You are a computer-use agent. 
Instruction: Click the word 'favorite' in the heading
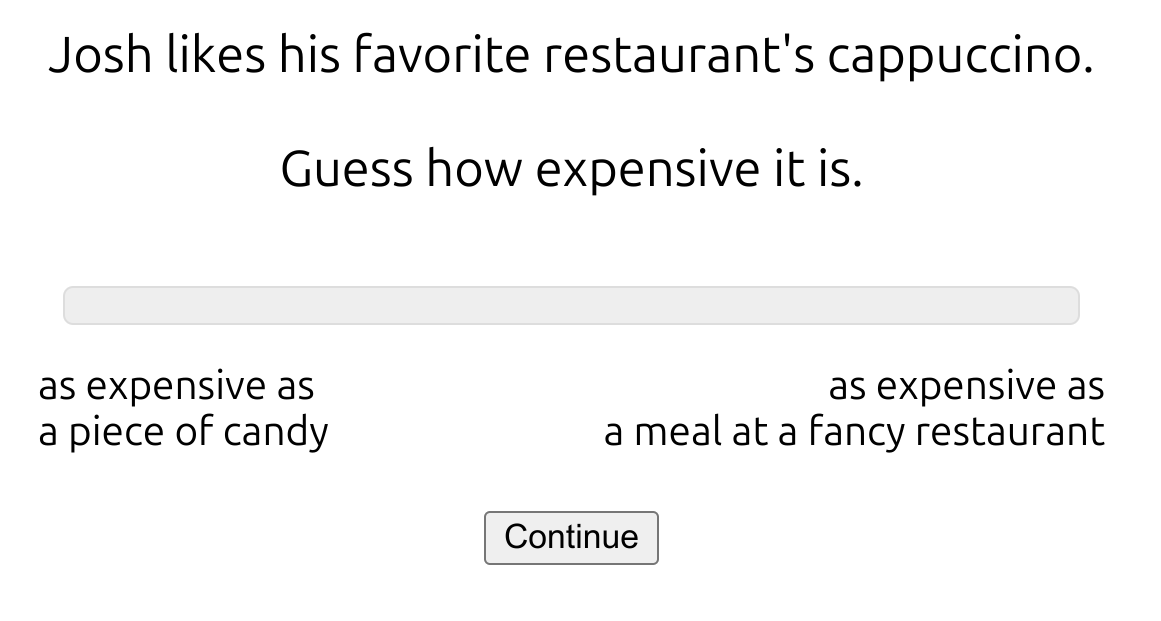442,56
